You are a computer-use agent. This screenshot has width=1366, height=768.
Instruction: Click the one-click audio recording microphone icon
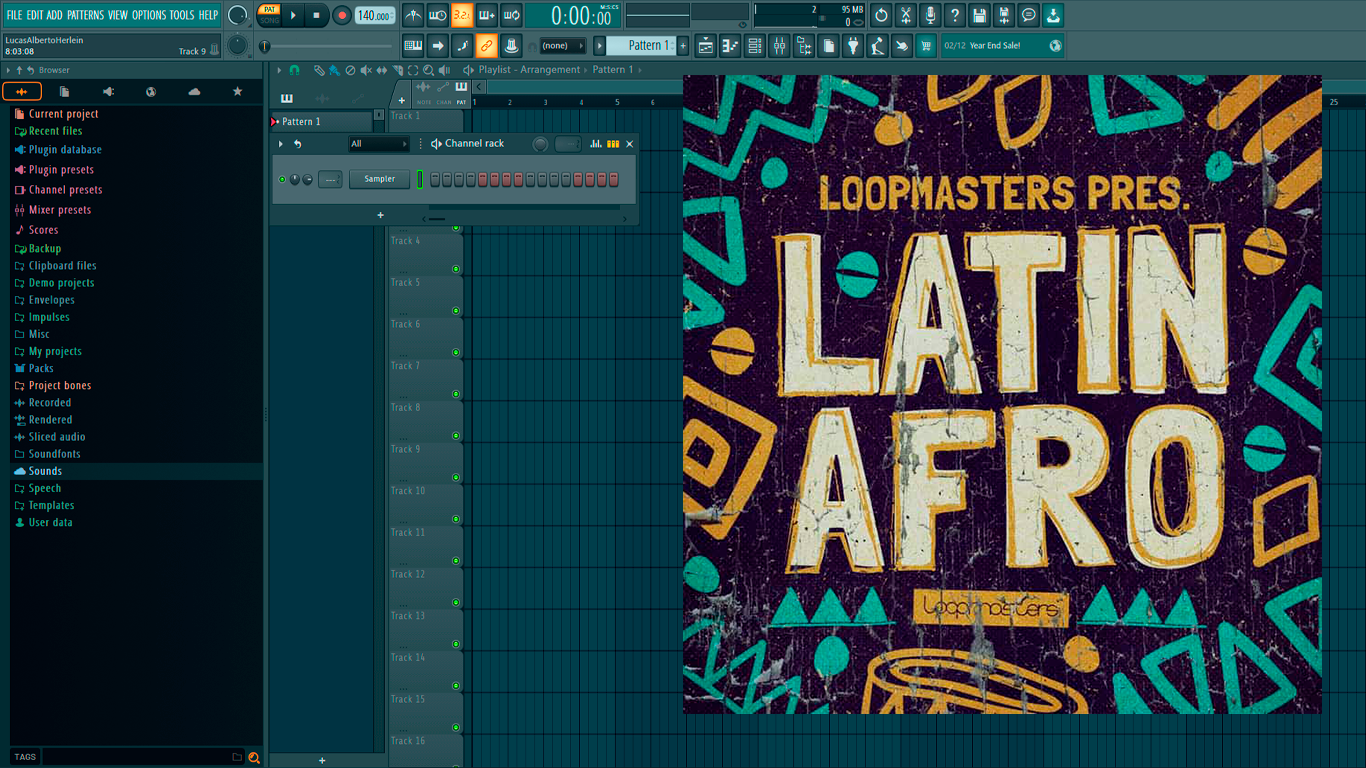pyautogui.click(x=930, y=15)
